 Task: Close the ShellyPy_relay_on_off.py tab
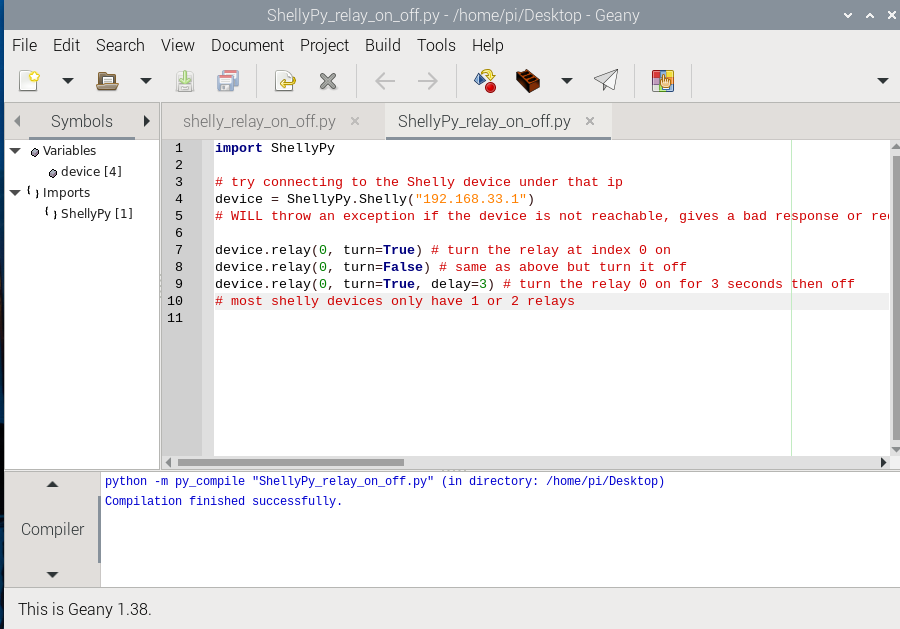pos(589,121)
